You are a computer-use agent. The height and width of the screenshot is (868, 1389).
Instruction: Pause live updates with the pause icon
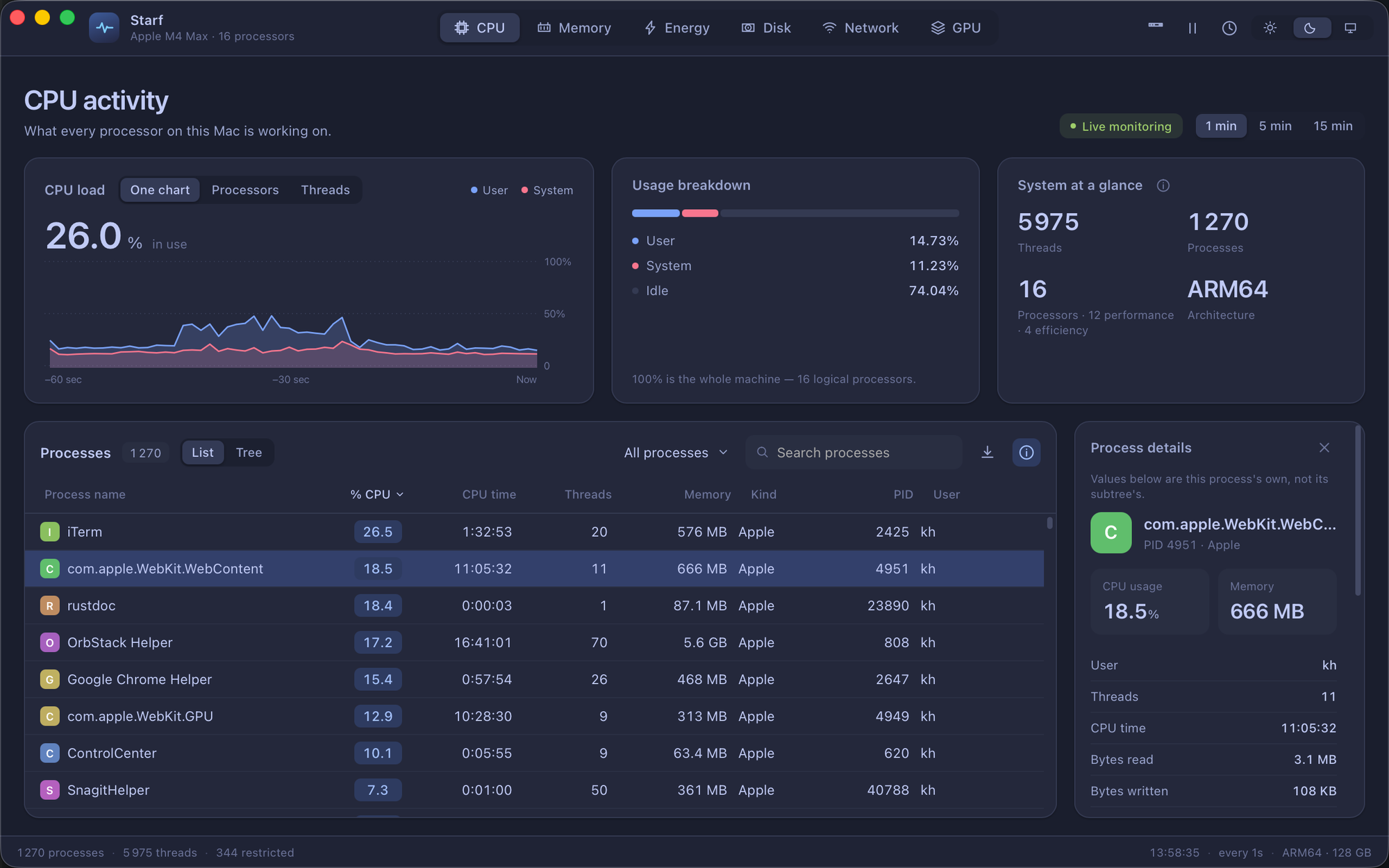pyautogui.click(x=1192, y=28)
